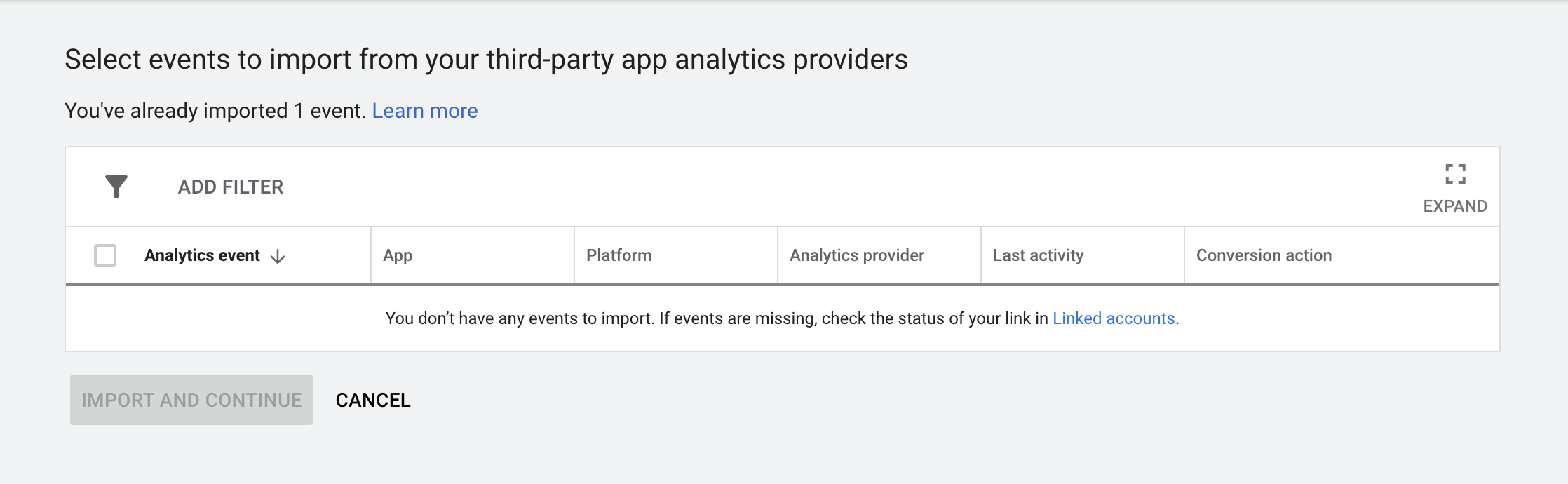Open the Learn more link
The image size is (1568, 484).
tap(425, 111)
